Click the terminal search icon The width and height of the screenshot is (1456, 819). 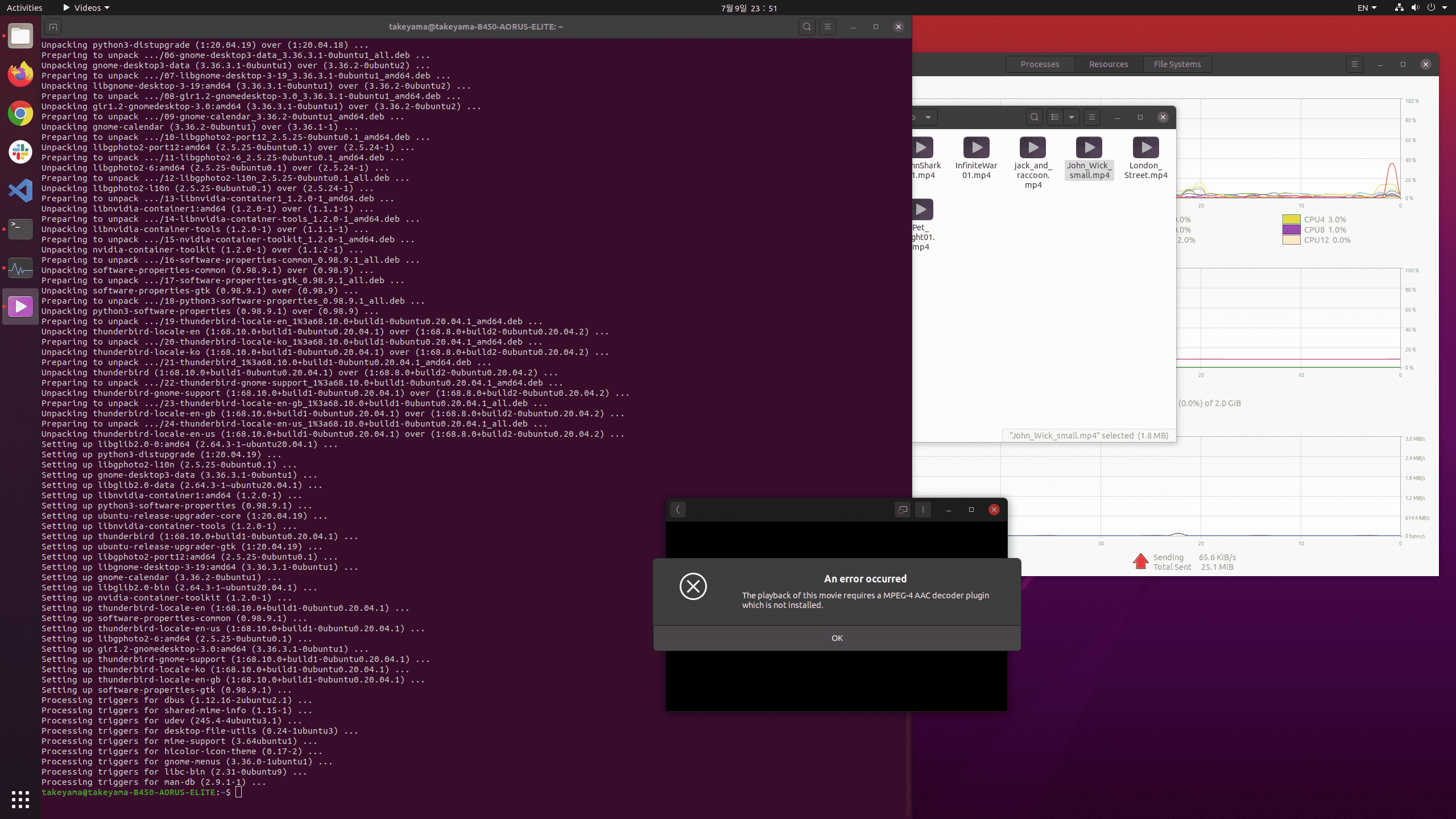pos(806,27)
